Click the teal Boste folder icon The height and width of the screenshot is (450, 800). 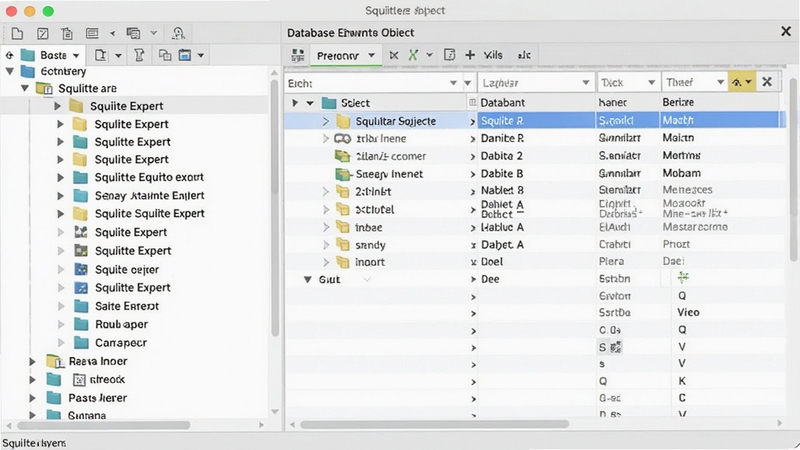click(x=28, y=55)
